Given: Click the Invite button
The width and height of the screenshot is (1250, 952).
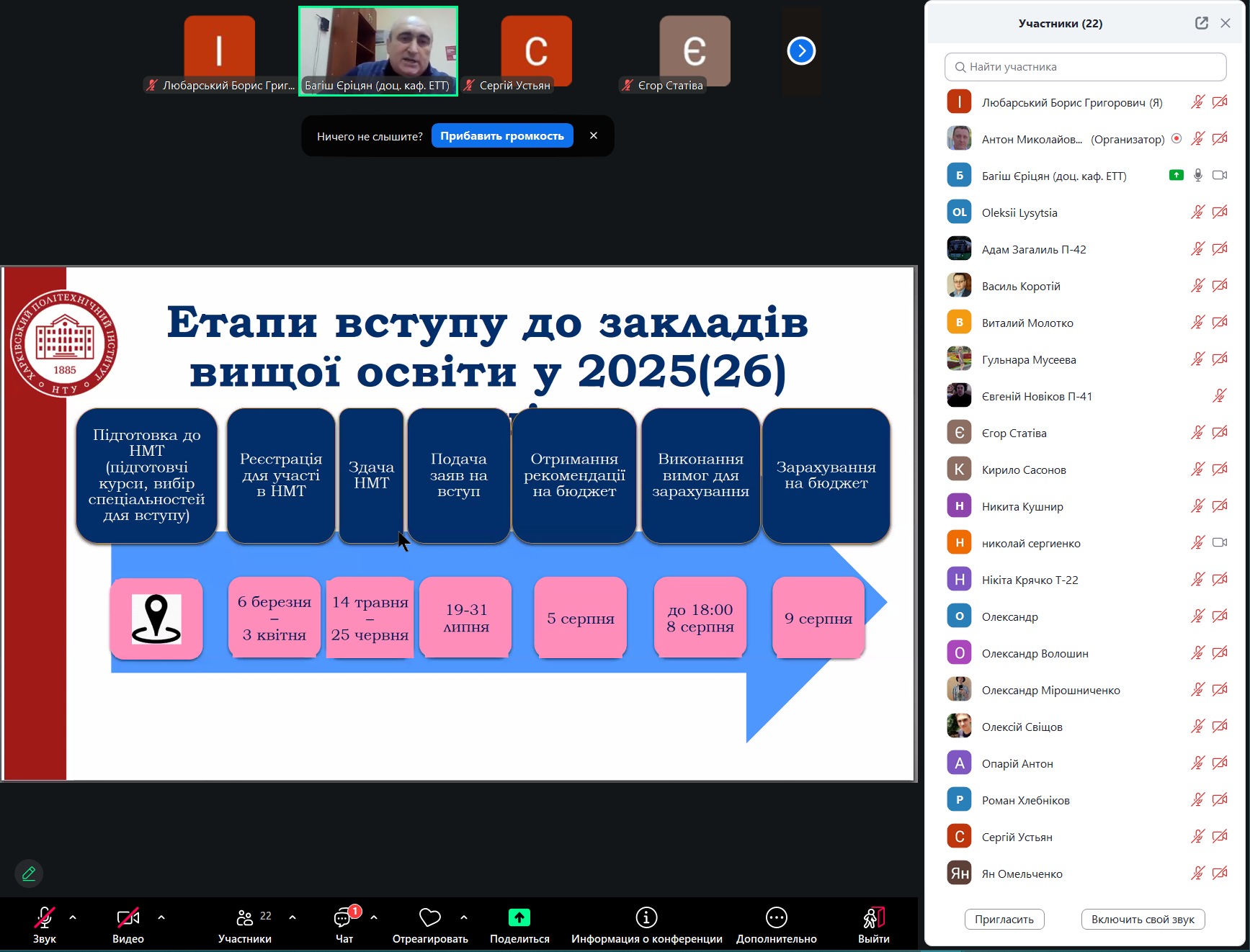Looking at the screenshot, I should point(1004,919).
